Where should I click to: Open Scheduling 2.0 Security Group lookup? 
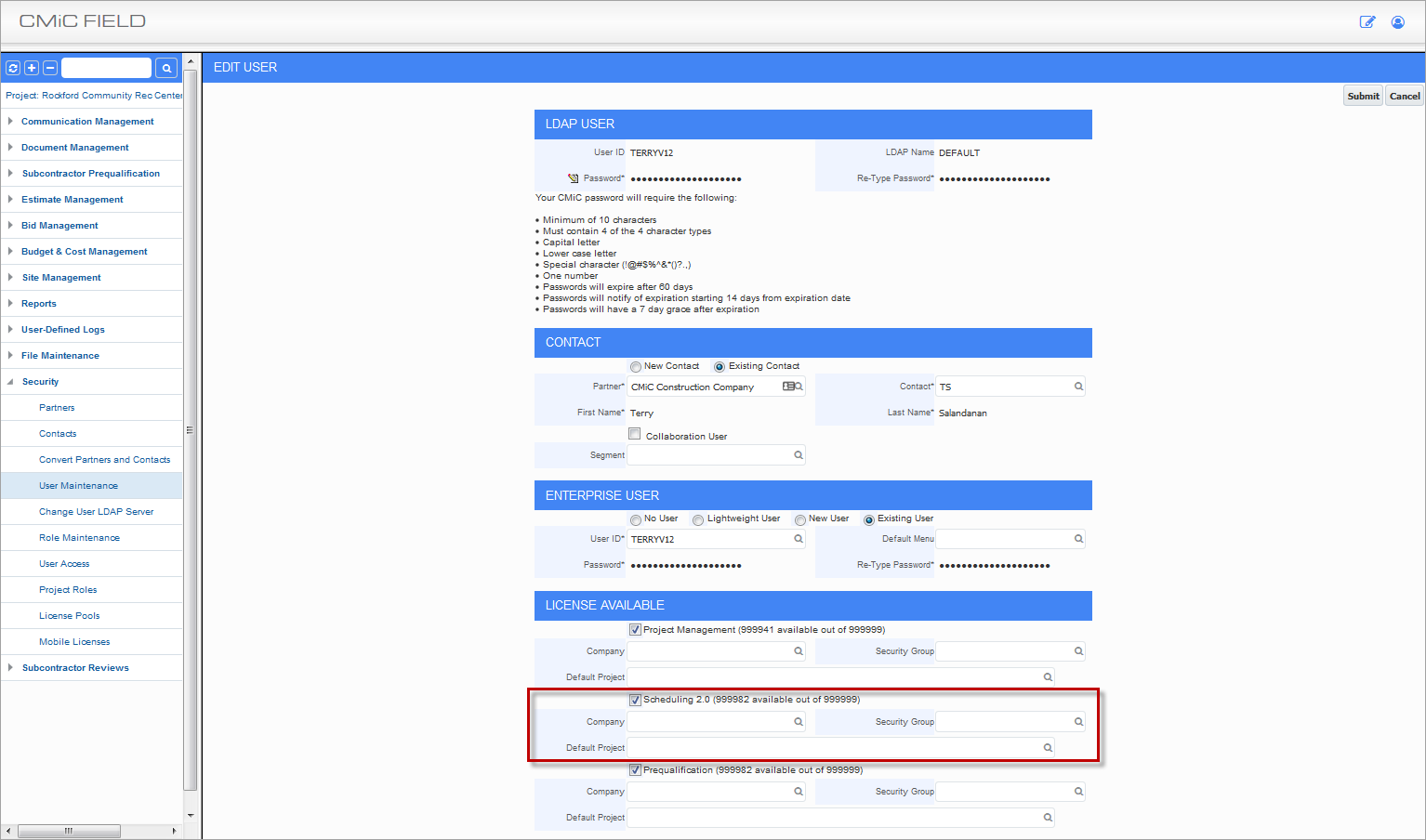1078,722
